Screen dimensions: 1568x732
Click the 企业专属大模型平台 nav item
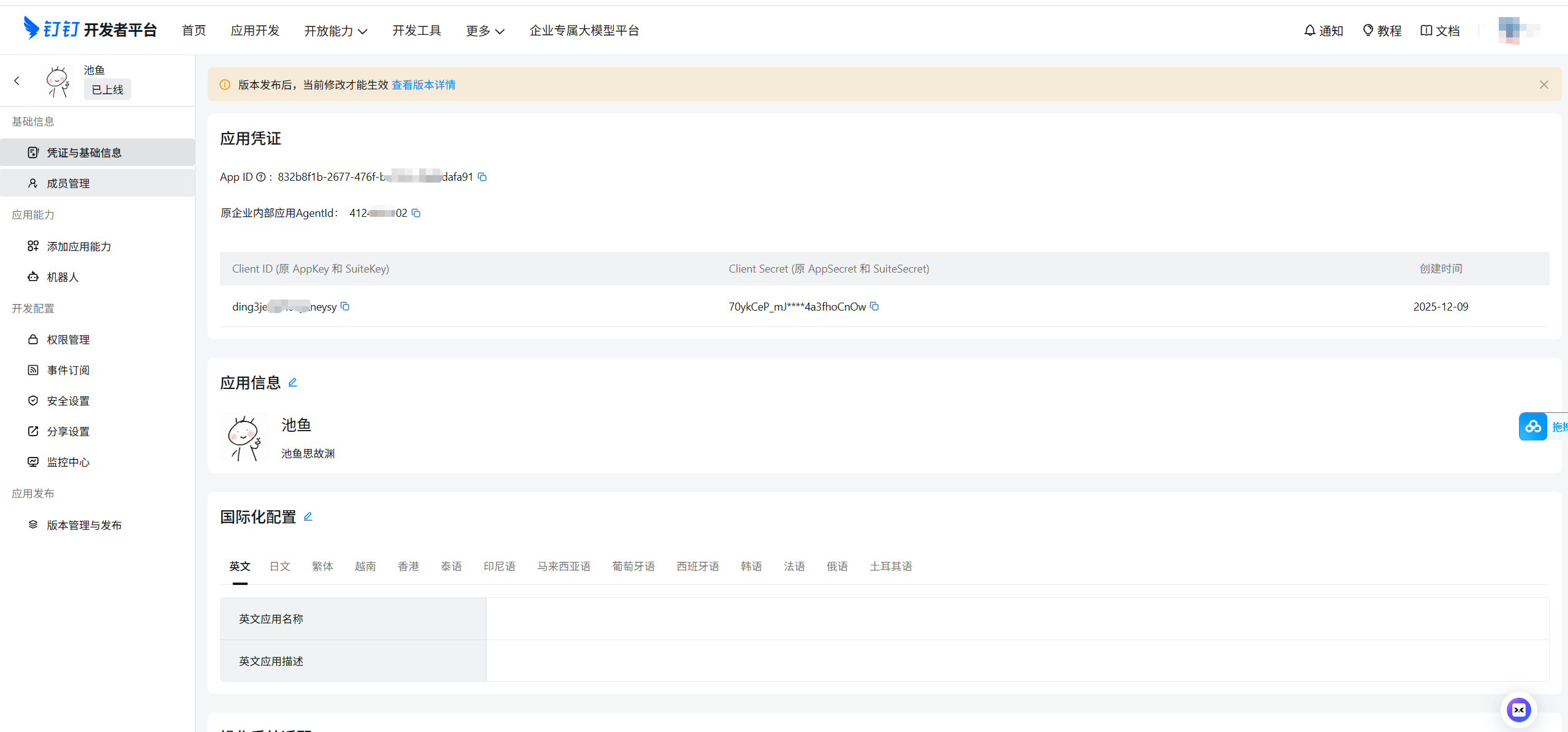(584, 31)
